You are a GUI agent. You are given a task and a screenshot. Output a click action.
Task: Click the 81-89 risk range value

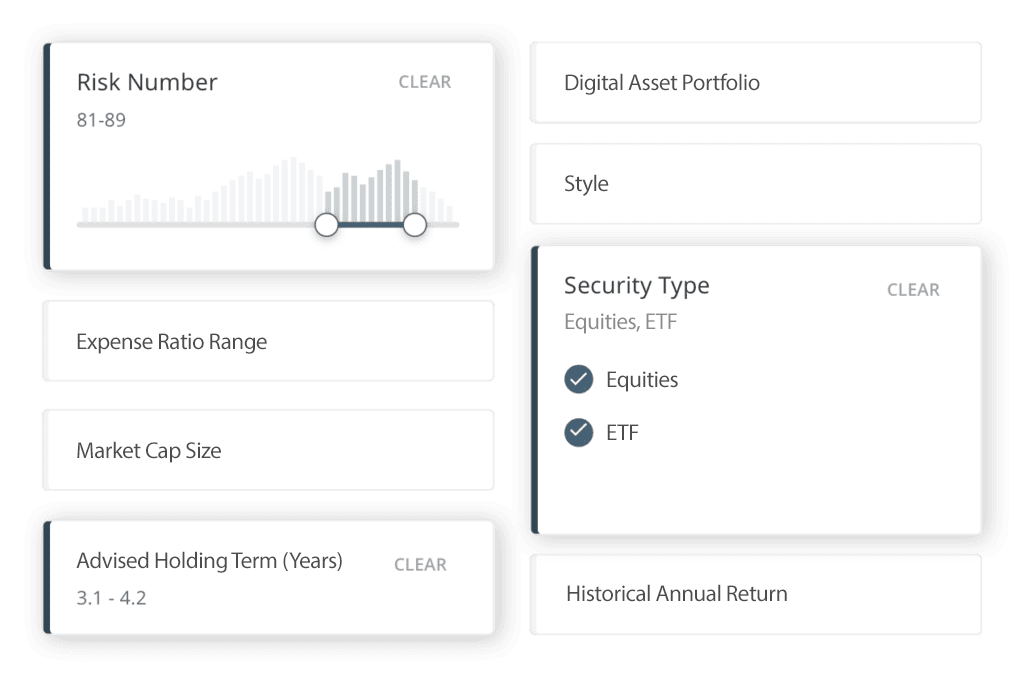coord(101,120)
